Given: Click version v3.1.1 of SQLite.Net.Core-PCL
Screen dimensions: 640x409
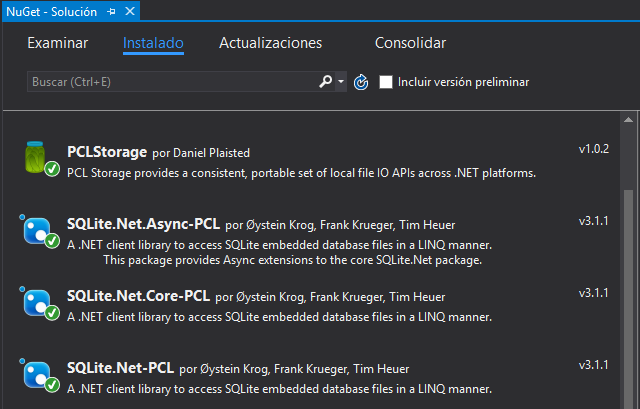Looking at the screenshot, I should point(593,293).
